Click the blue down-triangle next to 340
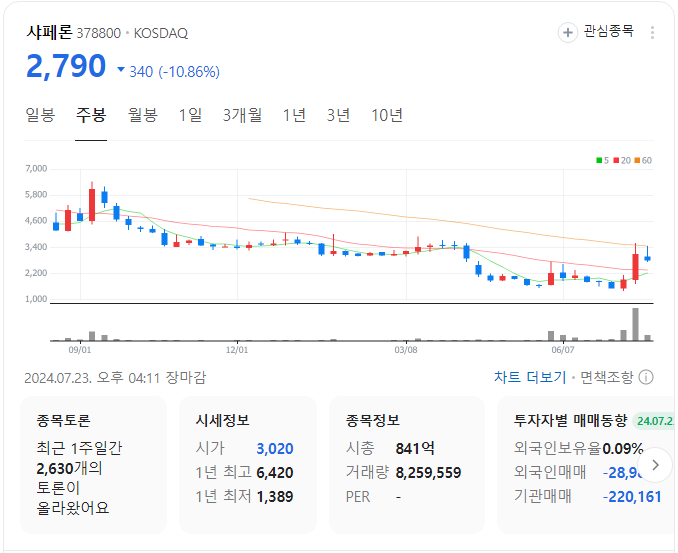The width and height of the screenshot is (678, 553). pos(121,69)
